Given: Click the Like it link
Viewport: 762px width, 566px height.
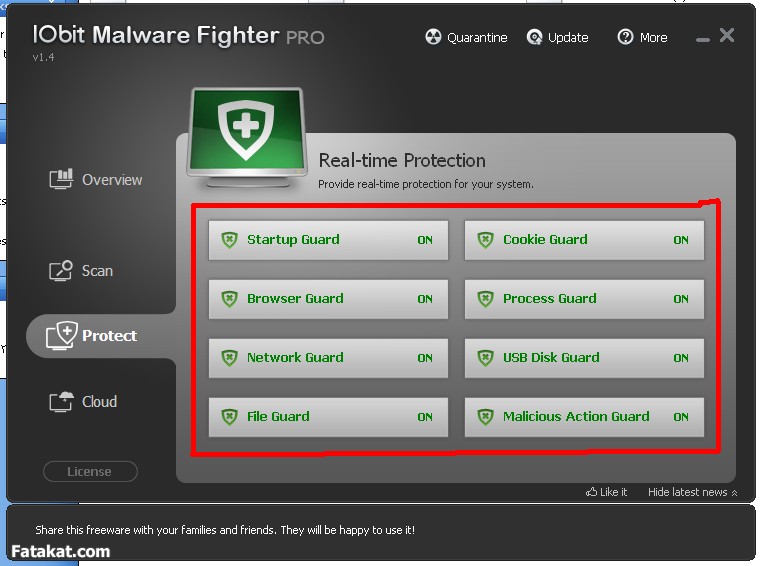Looking at the screenshot, I should (x=606, y=492).
